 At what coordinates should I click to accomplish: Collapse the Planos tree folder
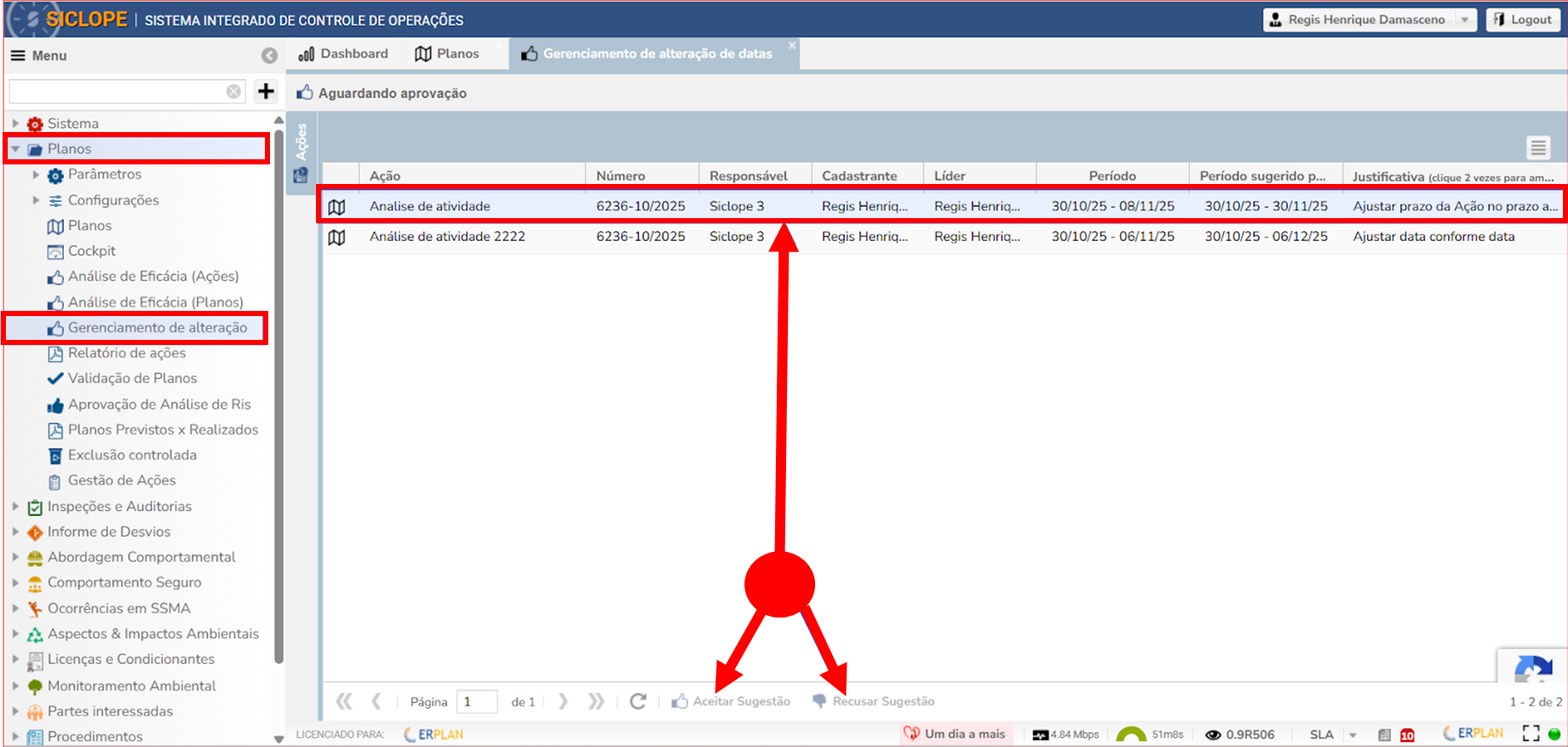click(15, 149)
